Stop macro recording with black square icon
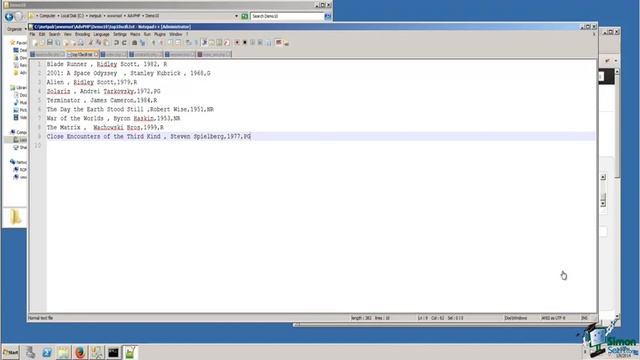 coord(245,42)
